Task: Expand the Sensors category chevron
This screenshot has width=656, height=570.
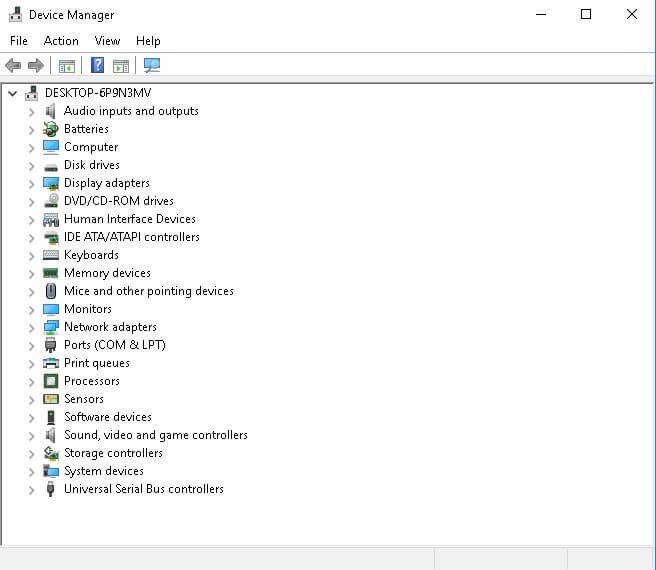Action: click(31, 400)
